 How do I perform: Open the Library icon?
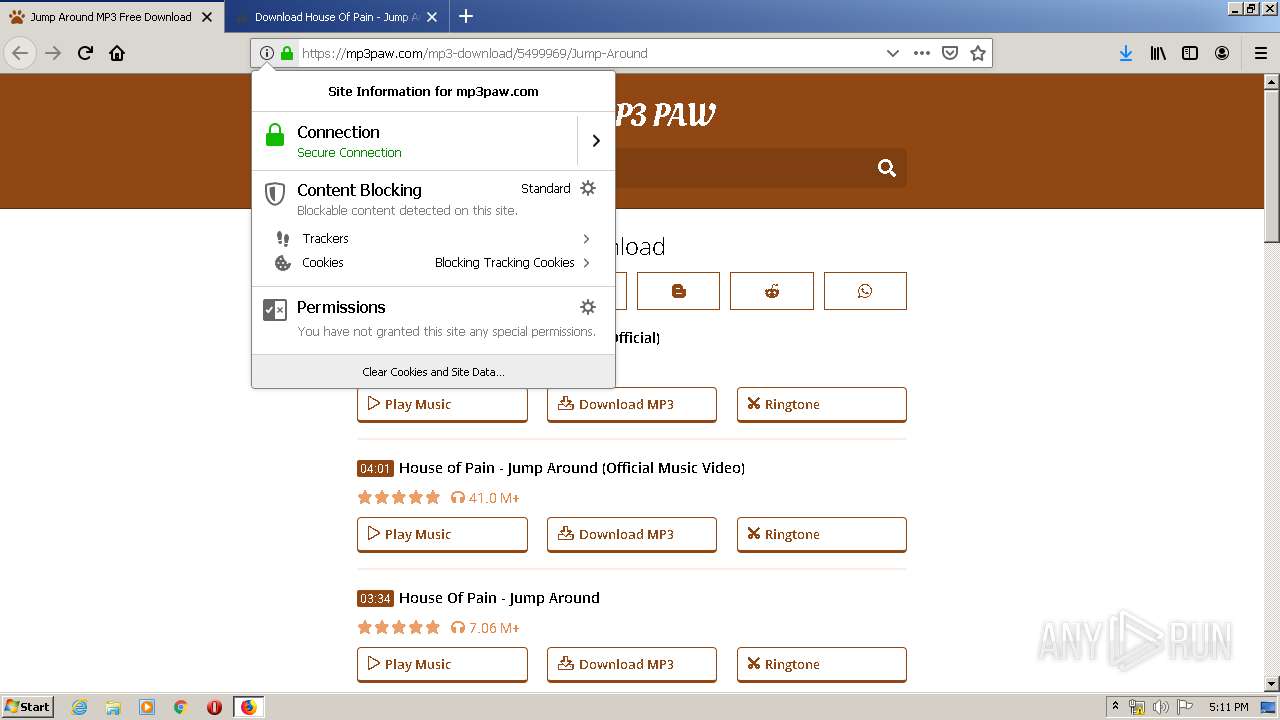pyautogui.click(x=1158, y=53)
